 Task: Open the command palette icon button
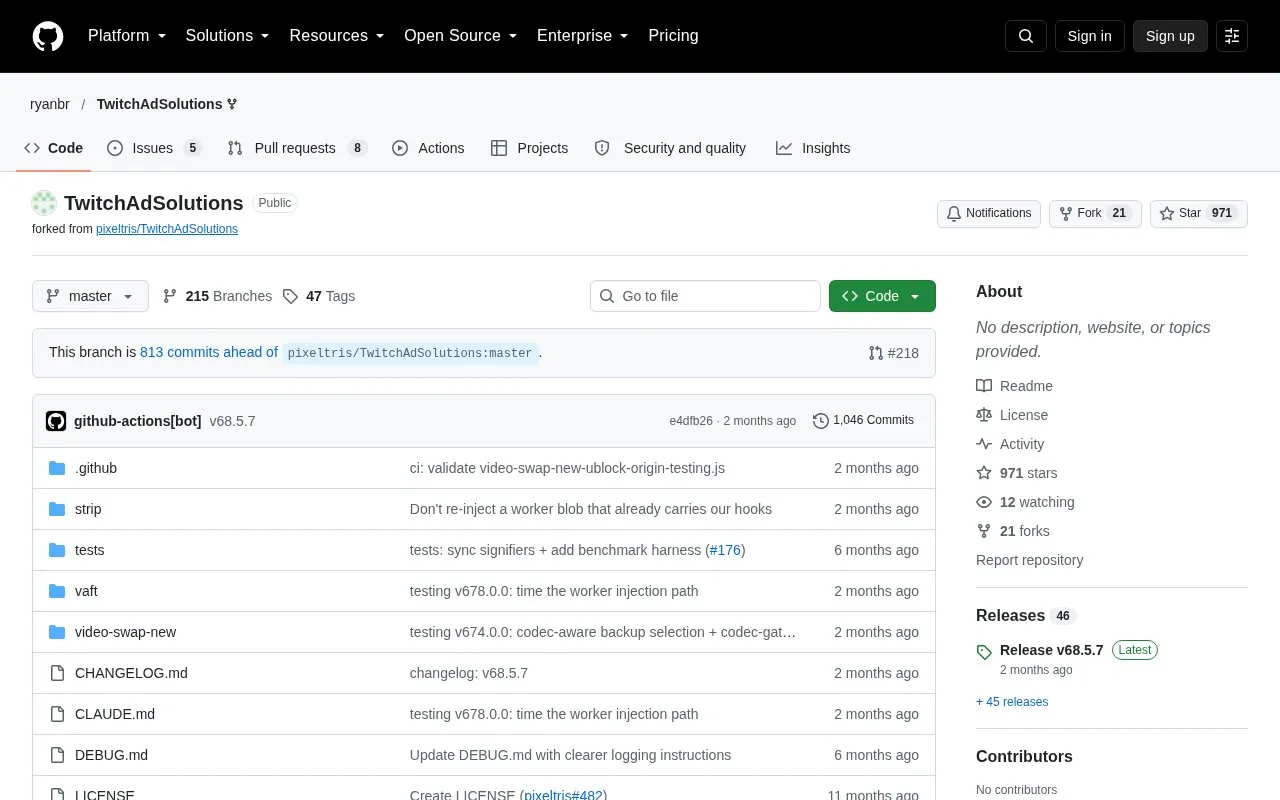pos(1232,36)
